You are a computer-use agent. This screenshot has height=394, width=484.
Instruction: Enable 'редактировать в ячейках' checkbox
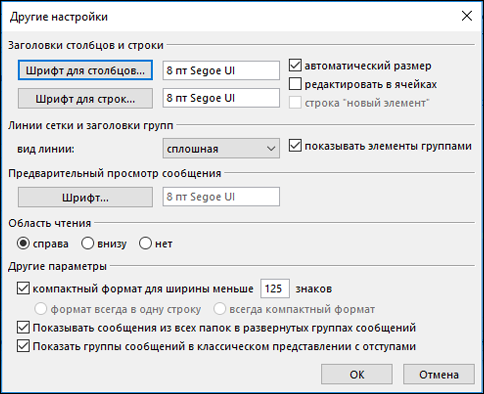[295, 84]
